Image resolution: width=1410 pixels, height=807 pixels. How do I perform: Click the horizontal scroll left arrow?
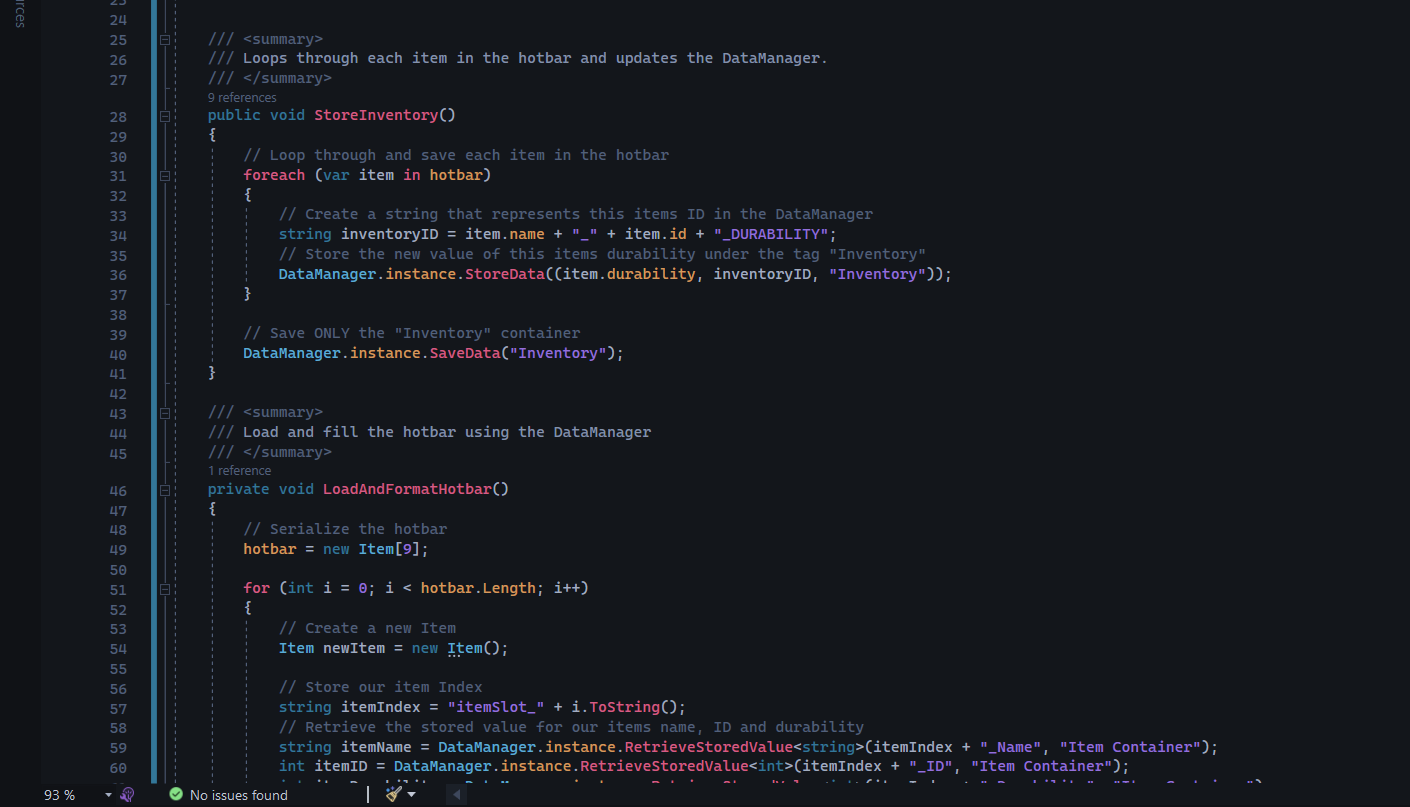tap(457, 795)
